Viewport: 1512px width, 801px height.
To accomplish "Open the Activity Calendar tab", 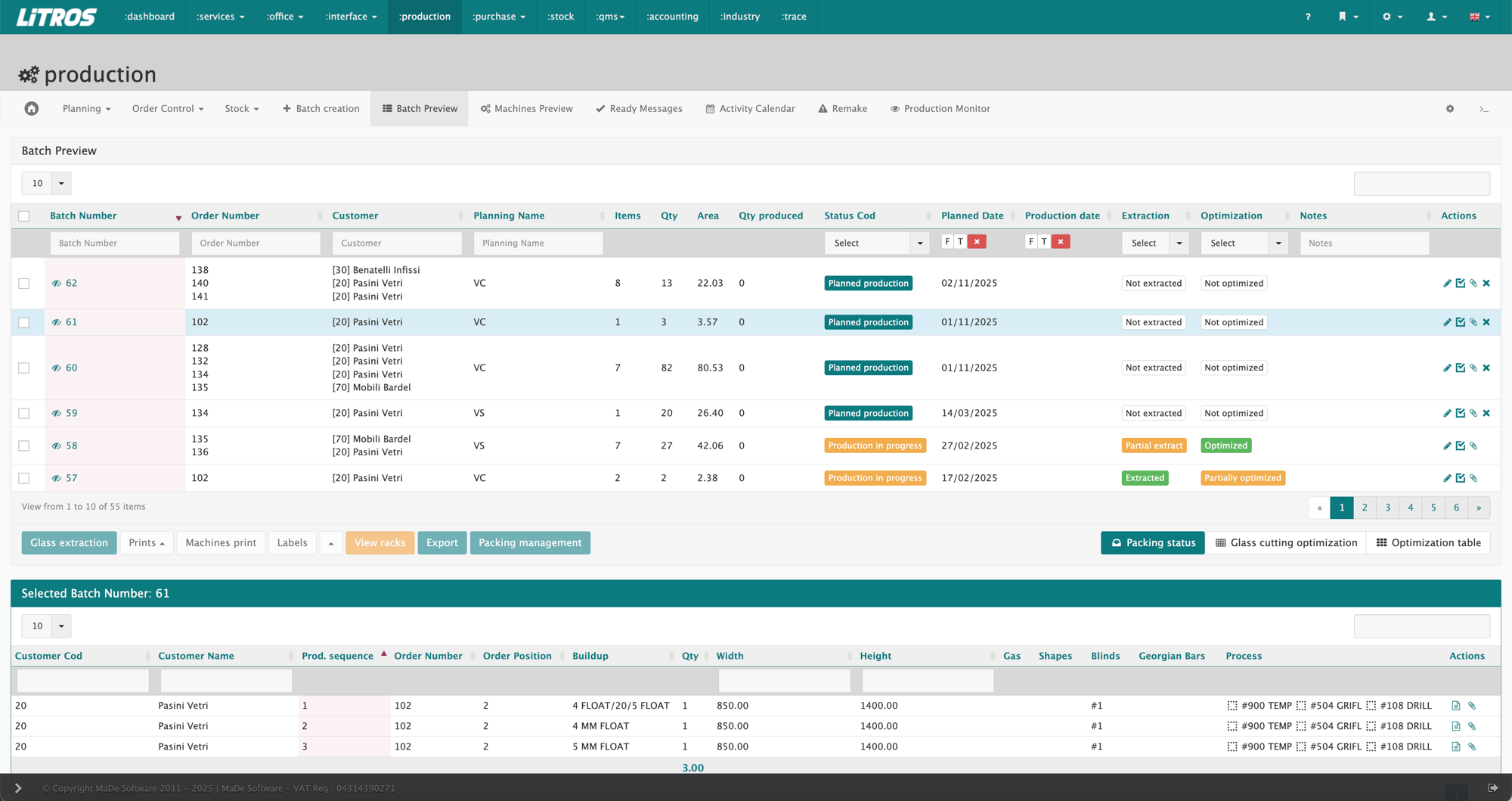I will (750, 108).
